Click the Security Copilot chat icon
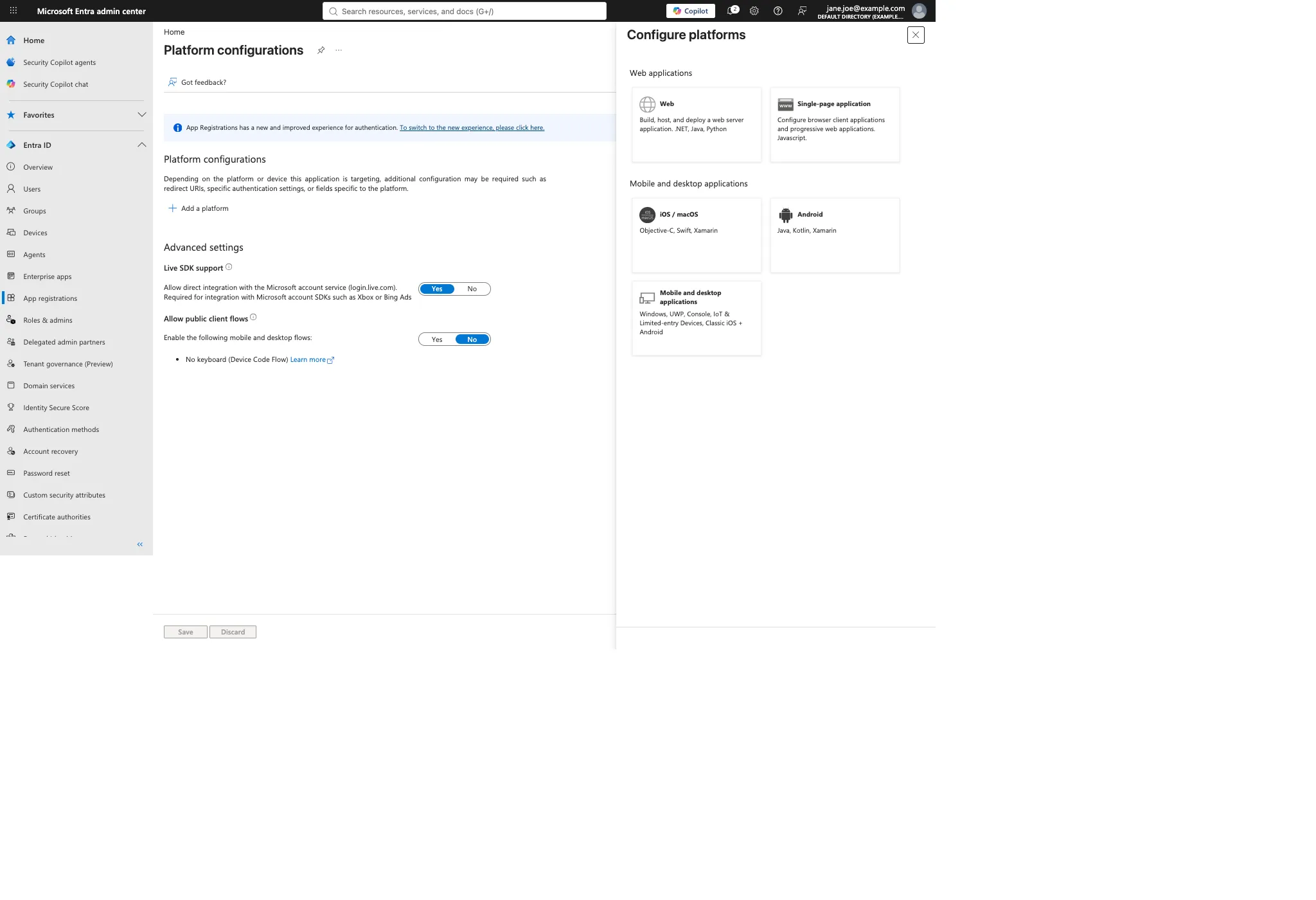This screenshot has width=1316, height=900. pos(11,84)
